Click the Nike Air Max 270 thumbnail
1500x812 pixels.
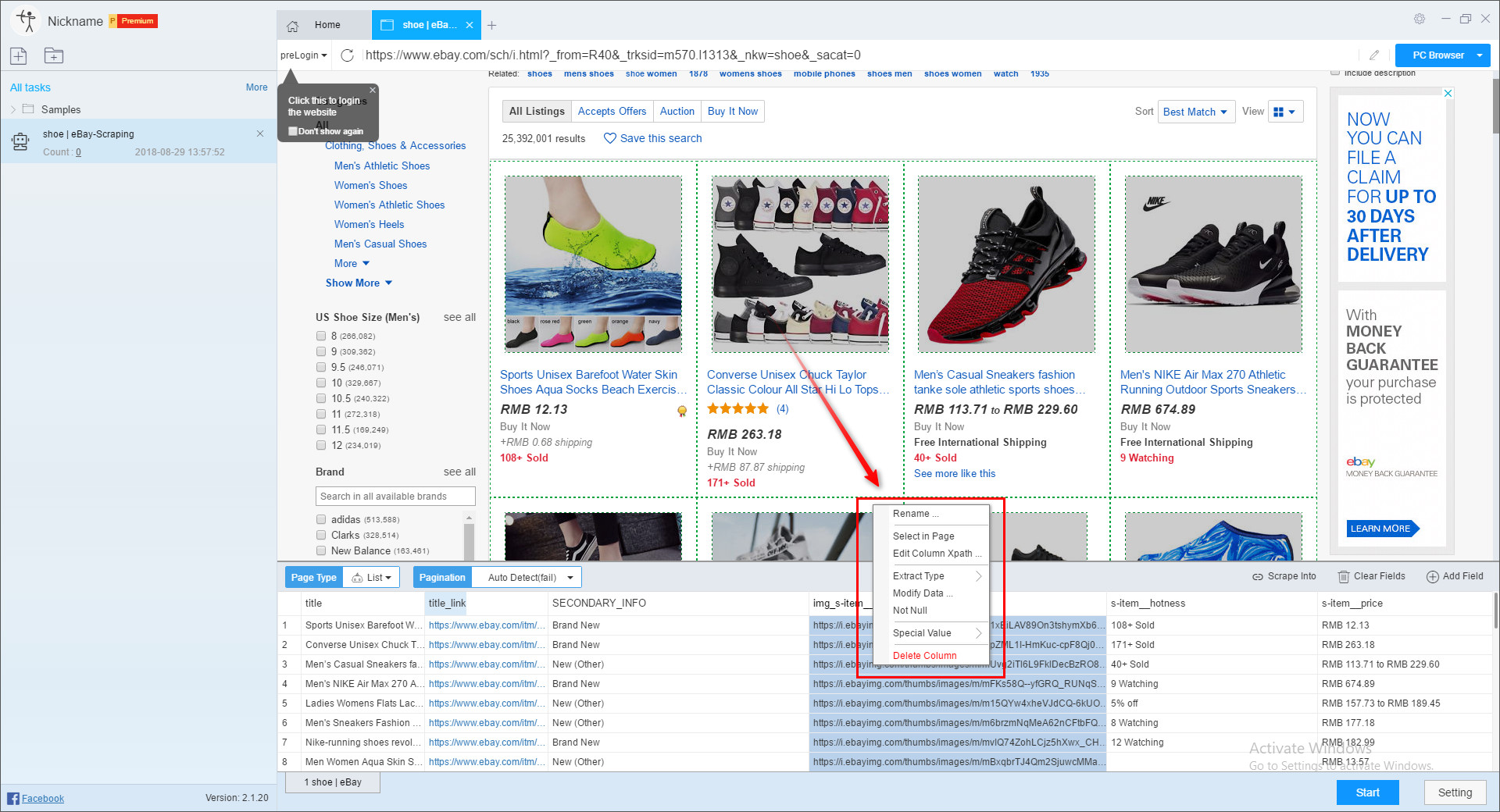[1212, 264]
